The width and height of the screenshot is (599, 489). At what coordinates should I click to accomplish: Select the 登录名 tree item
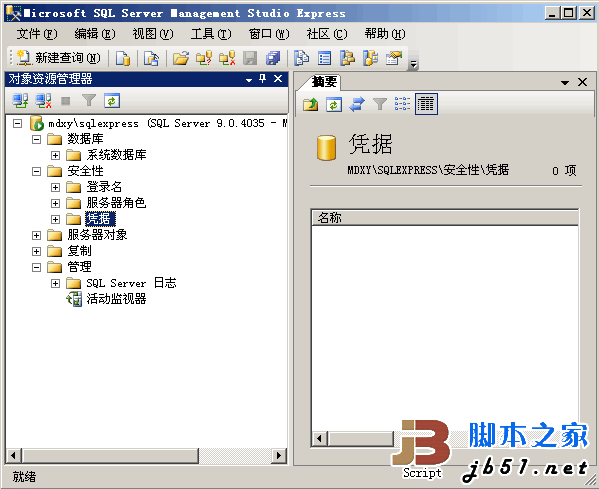pyautogui.click(x=104, y=187)
